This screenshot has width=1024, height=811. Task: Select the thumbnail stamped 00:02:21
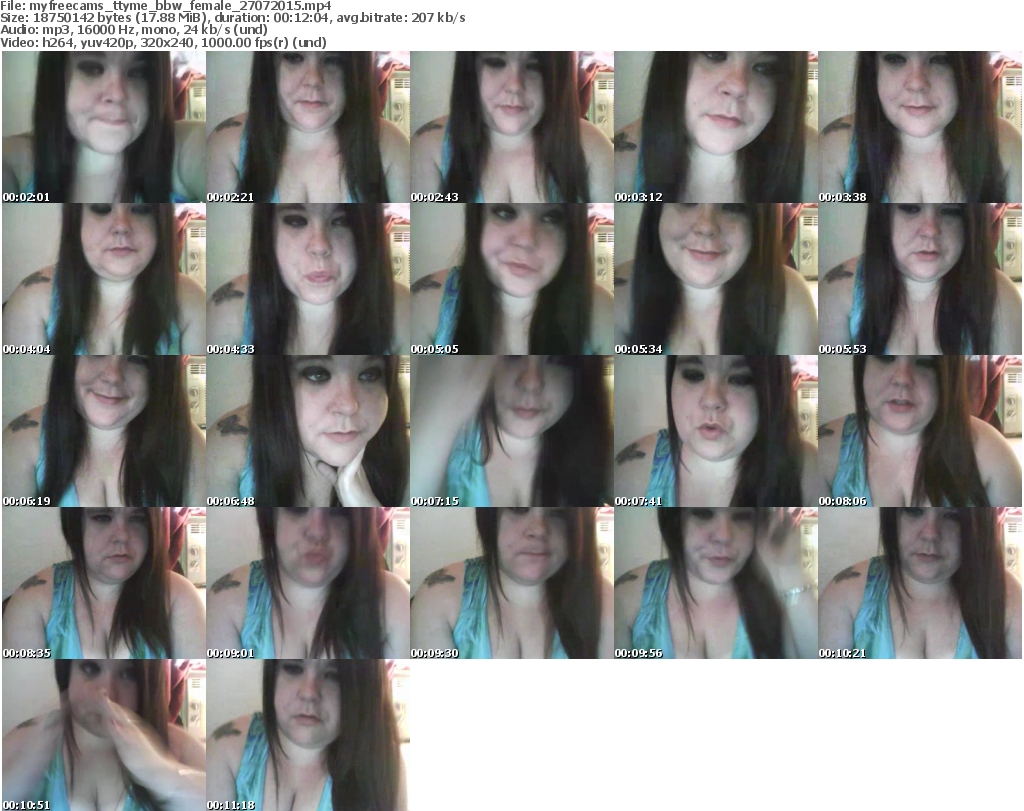tap(308, 127)
